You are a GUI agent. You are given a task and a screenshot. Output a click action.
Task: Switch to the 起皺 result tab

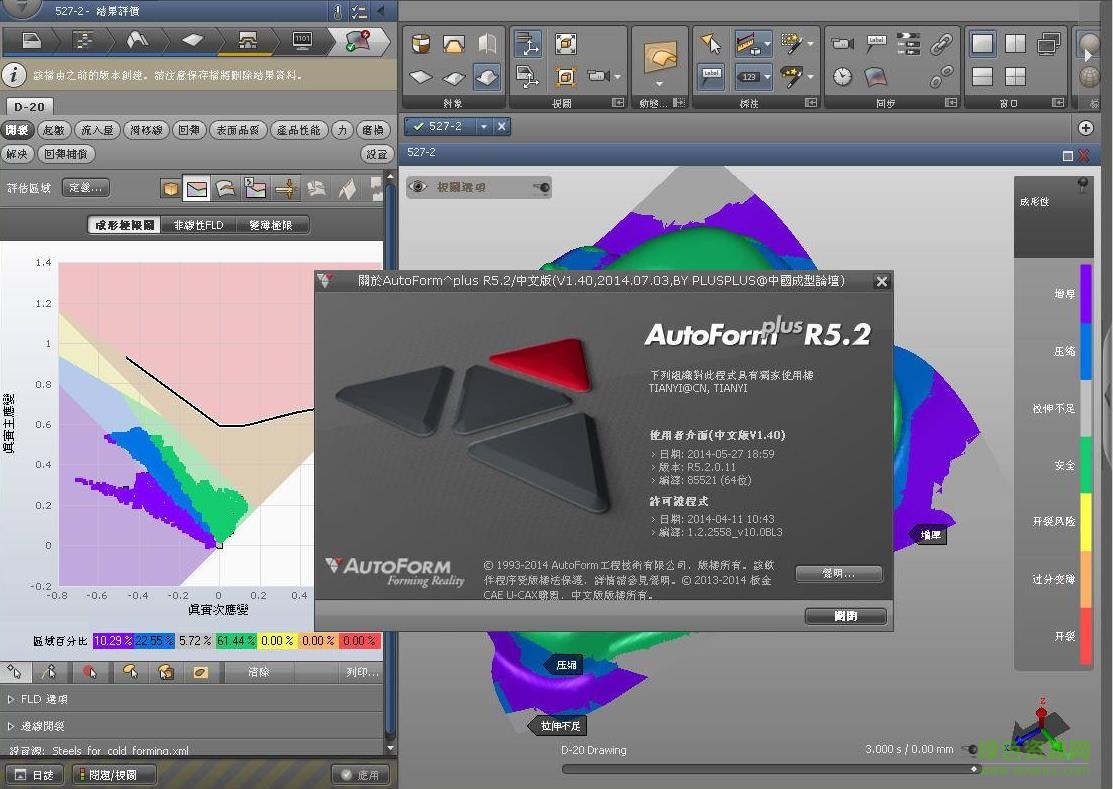pyautogui.click(x=53, y=130)
